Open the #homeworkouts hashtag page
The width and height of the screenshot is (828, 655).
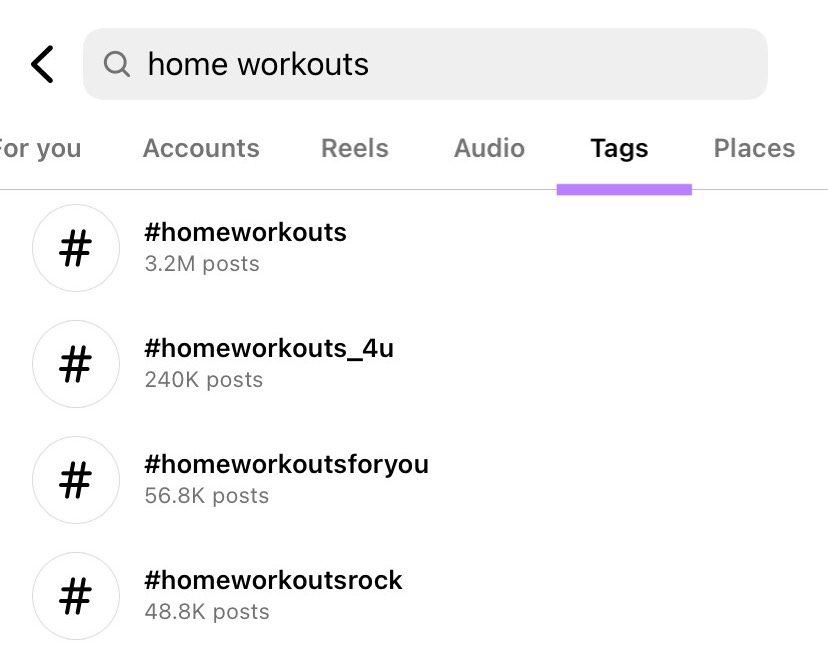point(246,232)
